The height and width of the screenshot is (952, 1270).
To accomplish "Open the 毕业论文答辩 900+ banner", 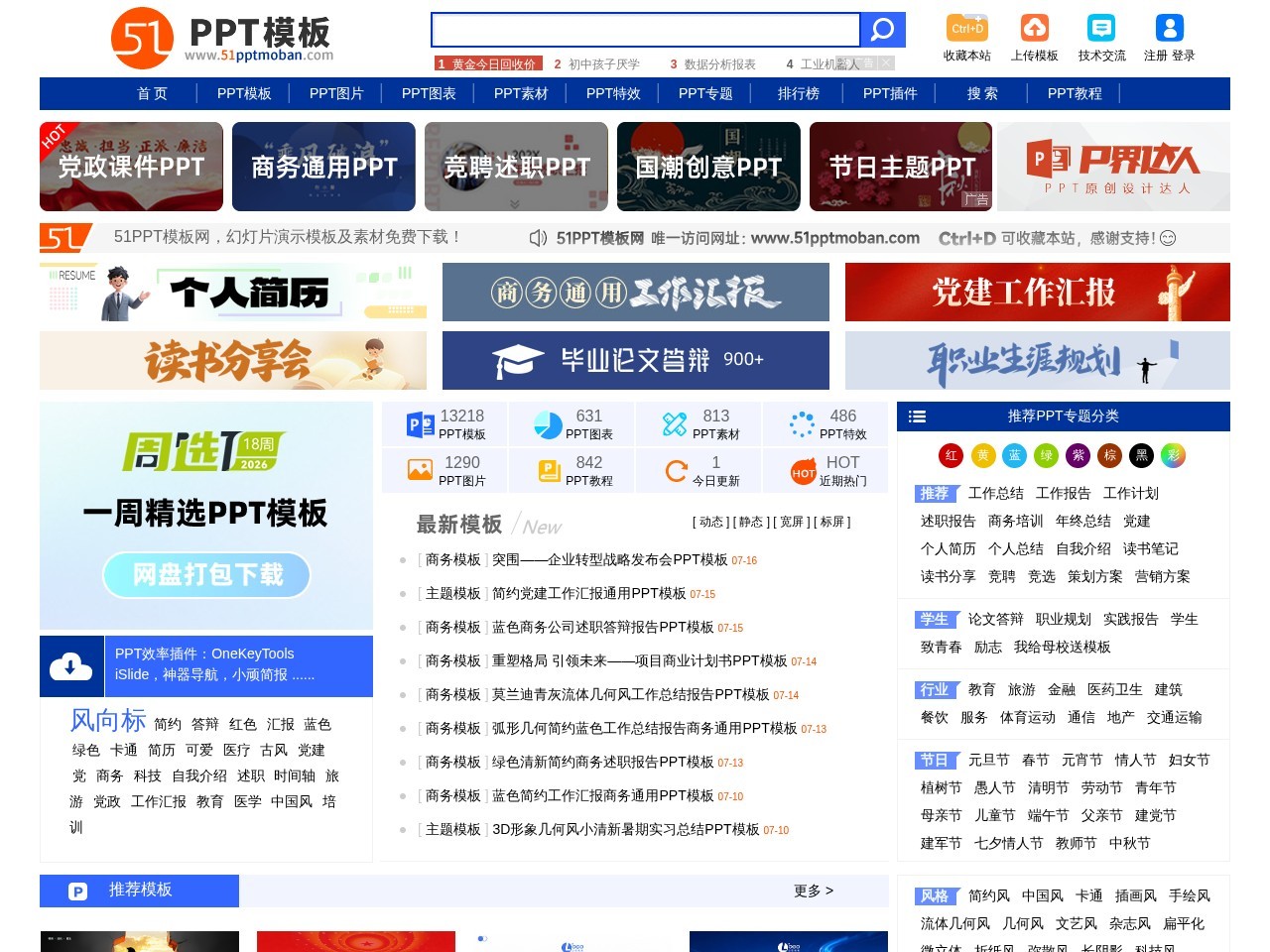I will (x=636, y=360).
